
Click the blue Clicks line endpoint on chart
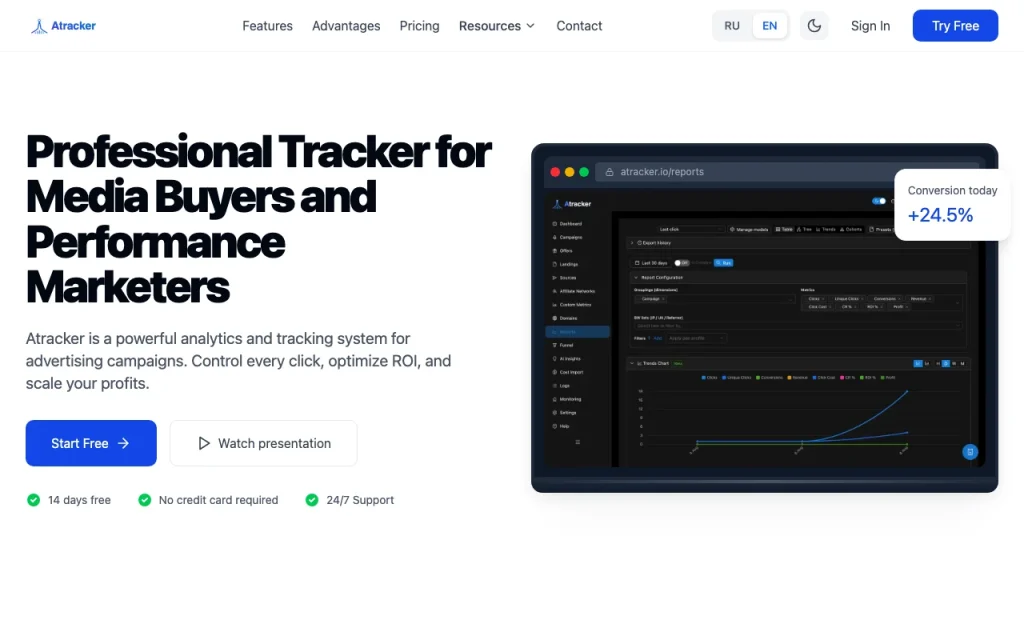pyautogui.click(x=906, y=391)
